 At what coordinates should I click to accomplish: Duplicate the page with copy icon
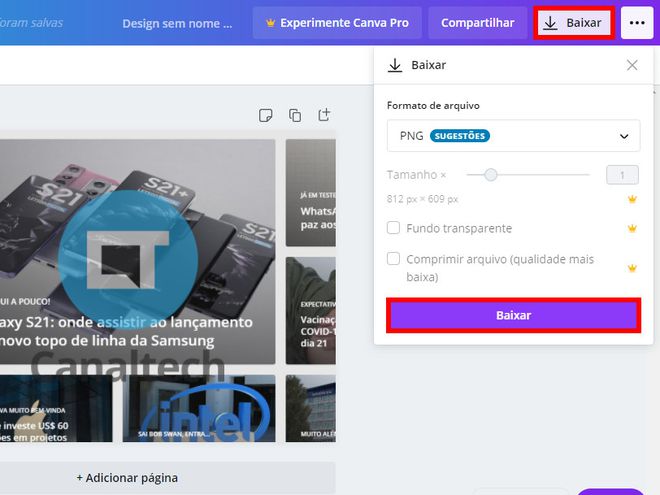tap(295, 115)
